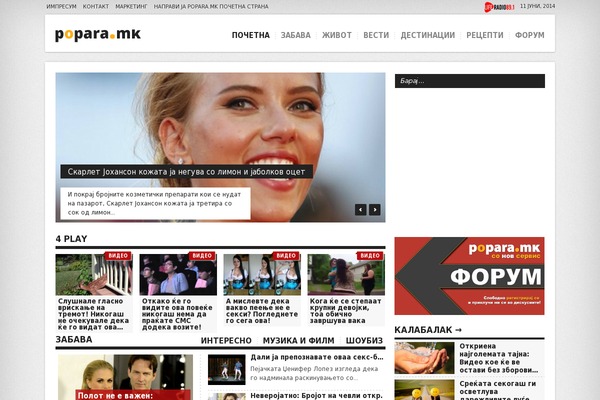
Task: Switch to Музика и филм tab
Action: 291,341
